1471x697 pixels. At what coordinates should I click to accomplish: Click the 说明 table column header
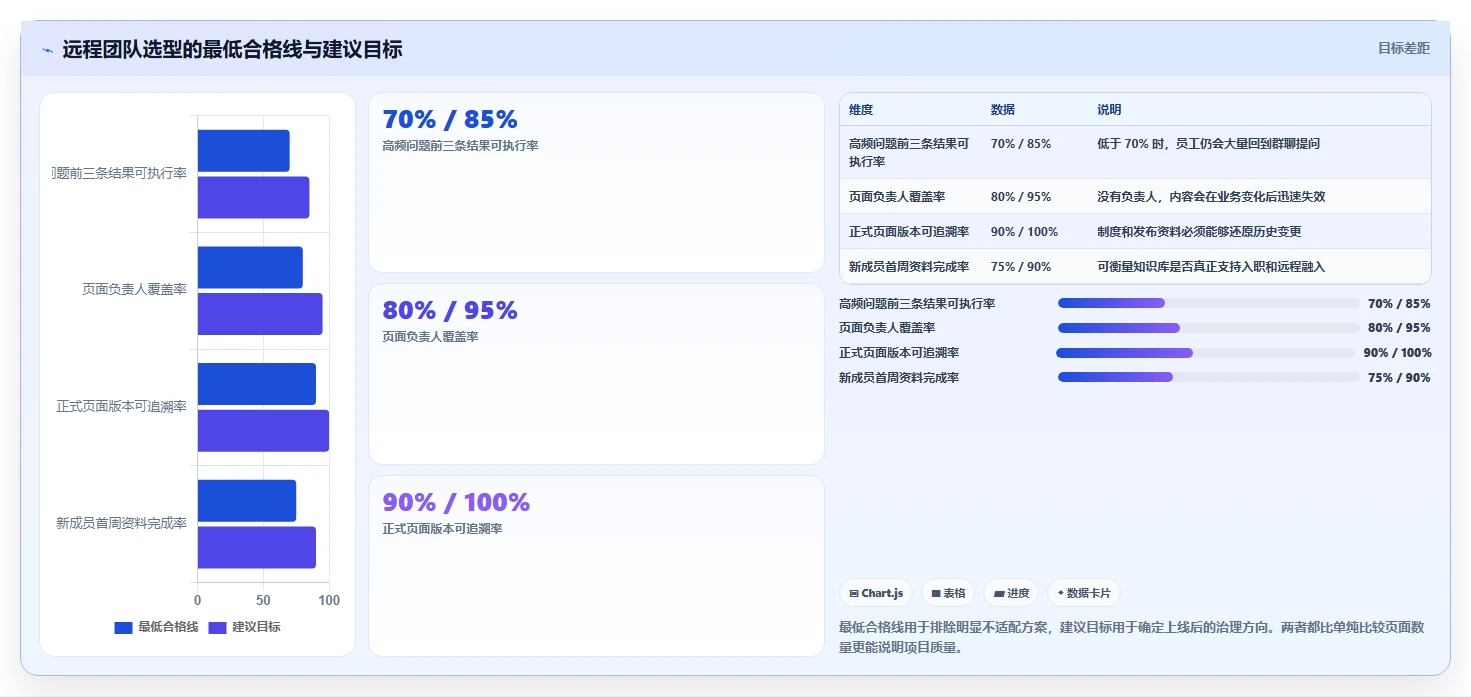(1109, 110)
